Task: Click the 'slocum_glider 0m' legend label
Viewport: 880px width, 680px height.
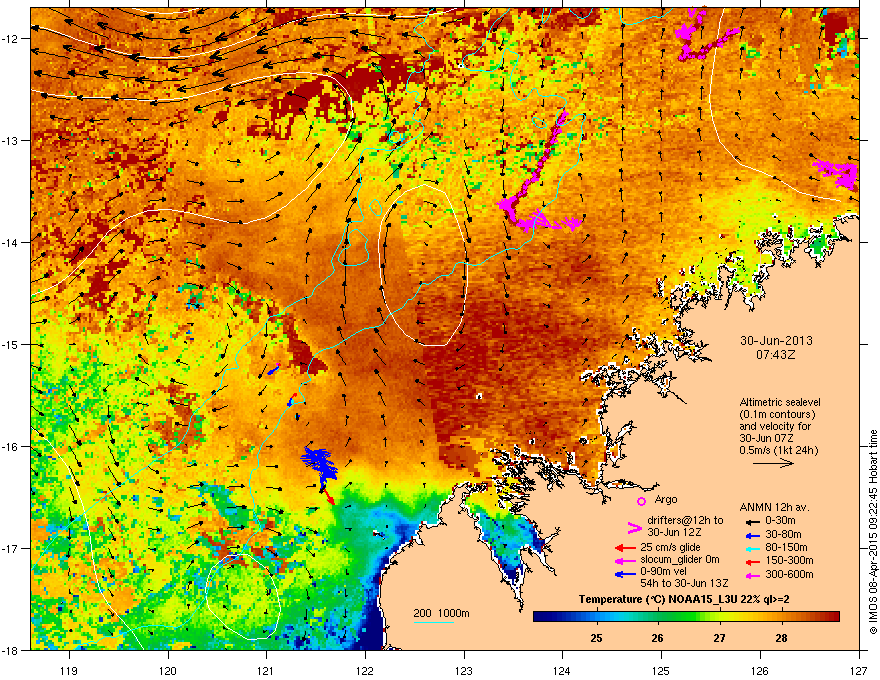Action: point(680,560)
